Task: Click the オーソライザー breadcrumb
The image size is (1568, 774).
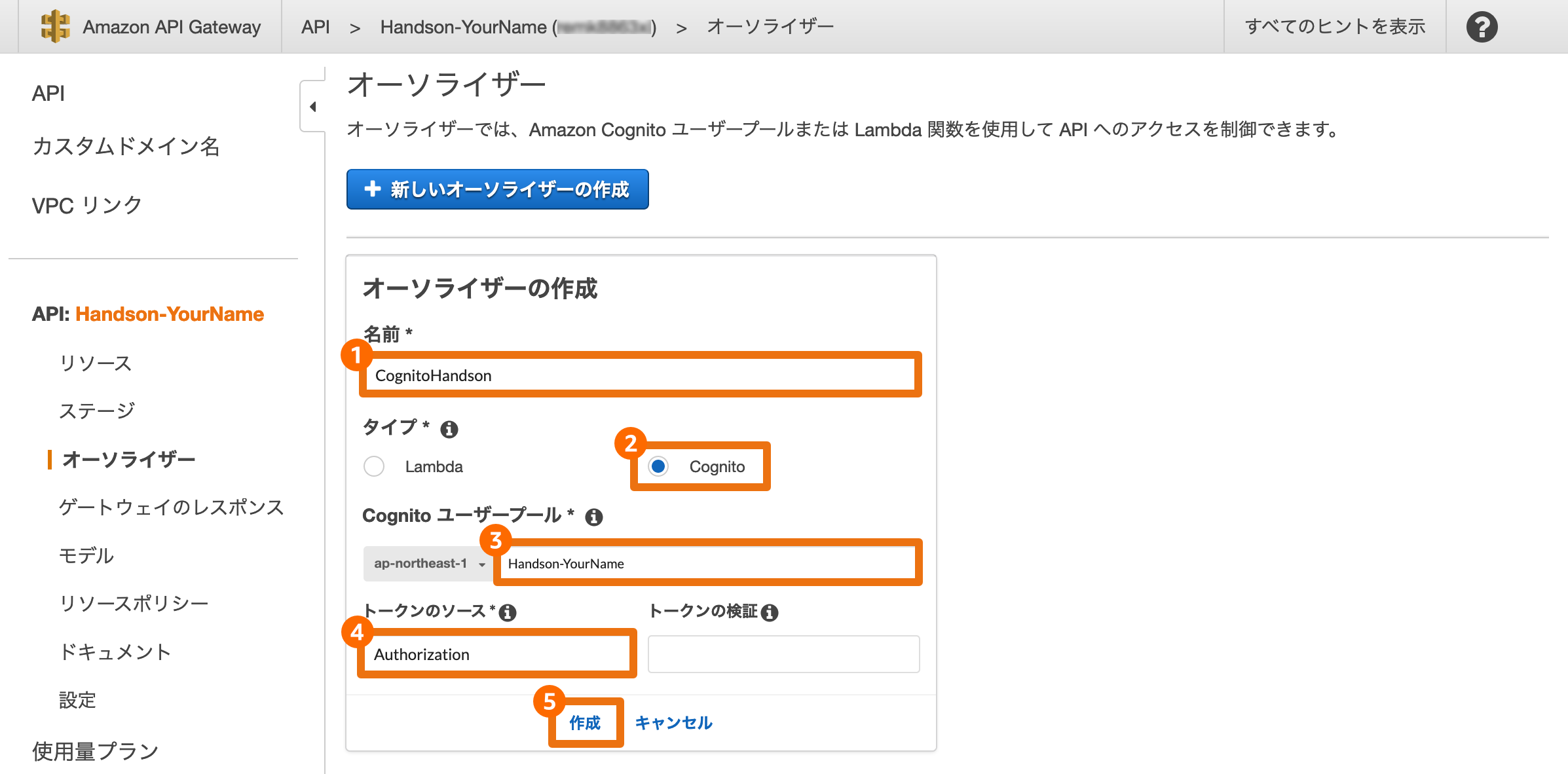Action: pyautogui.click(x=770, y=27)
